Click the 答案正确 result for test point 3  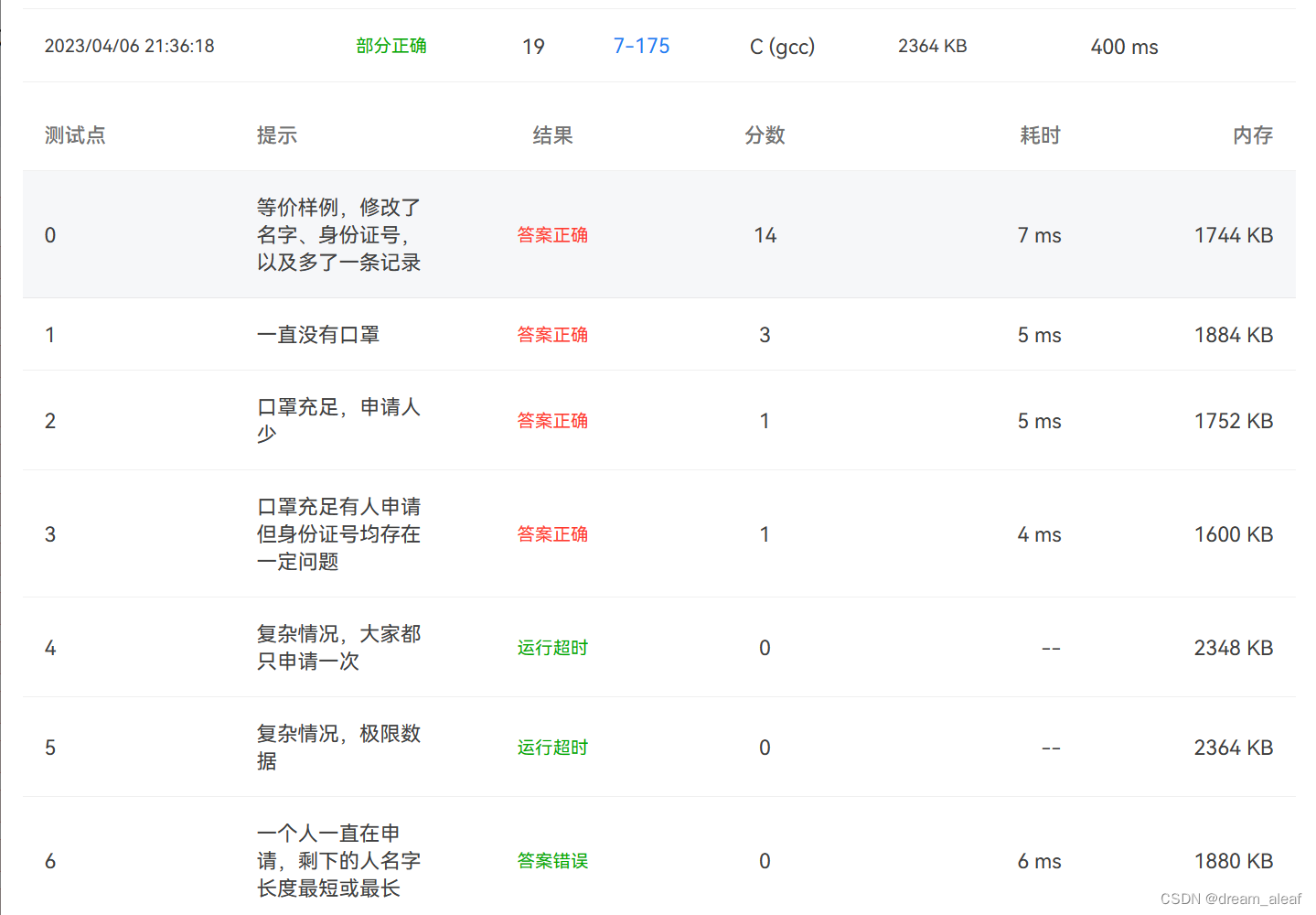tap(552, 534)
